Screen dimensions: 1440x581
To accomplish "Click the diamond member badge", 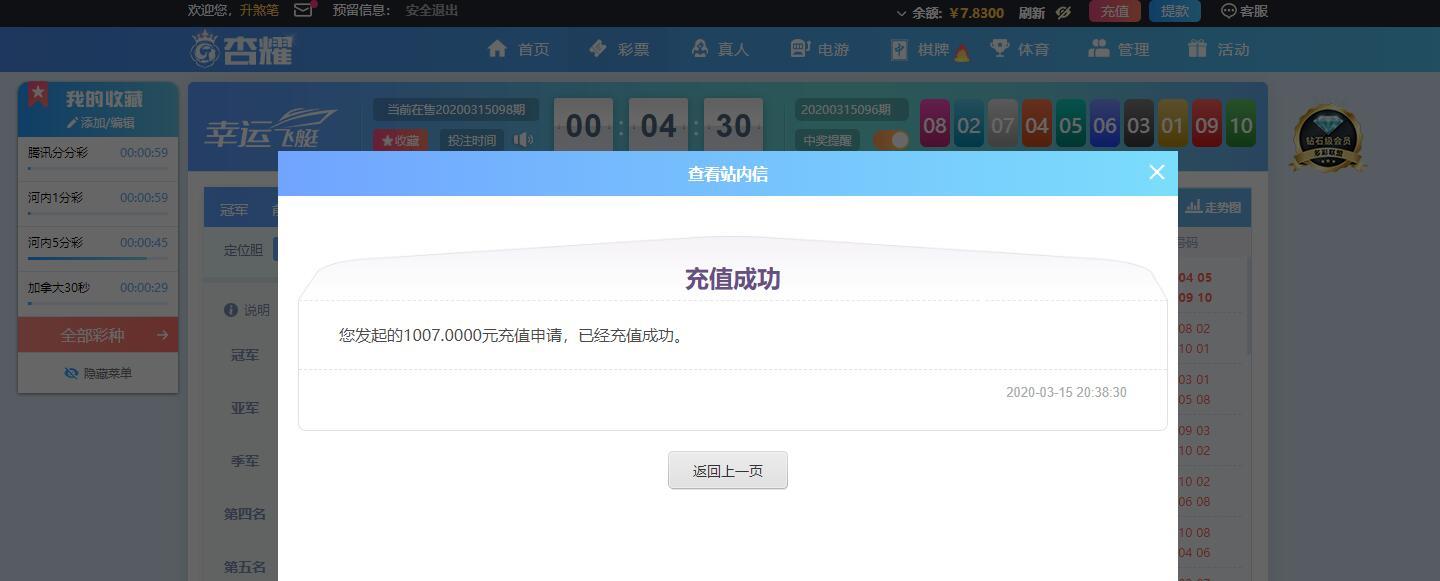I will 1327,138.
